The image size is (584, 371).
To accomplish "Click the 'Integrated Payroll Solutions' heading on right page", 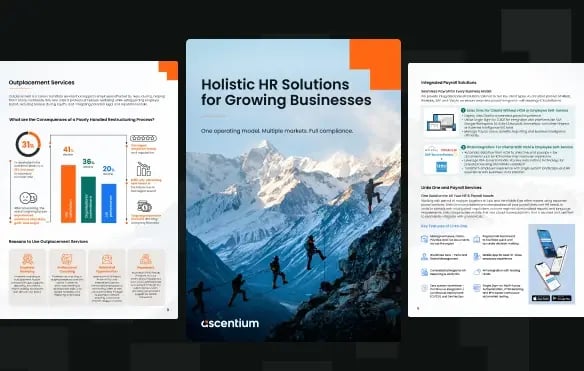I will point(448,82).
